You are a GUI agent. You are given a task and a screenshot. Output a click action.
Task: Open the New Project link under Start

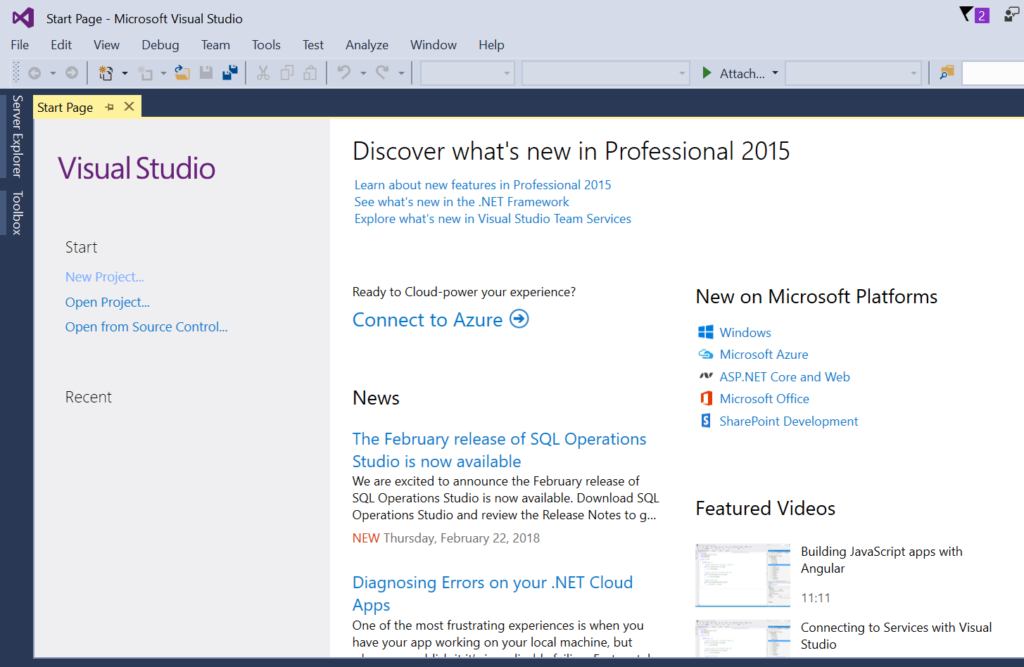[104, 276]
